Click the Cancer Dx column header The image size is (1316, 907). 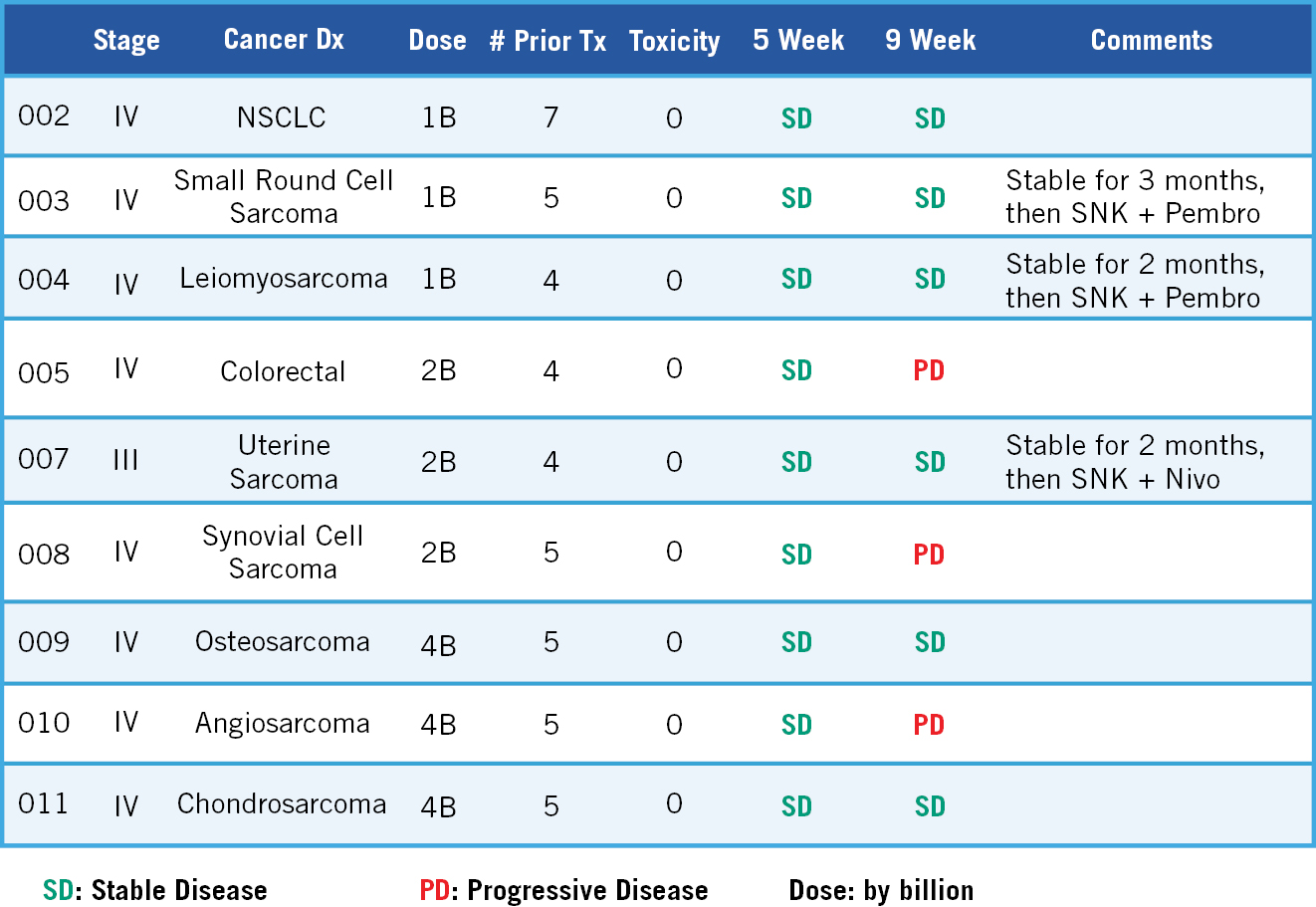coord(284,40)
